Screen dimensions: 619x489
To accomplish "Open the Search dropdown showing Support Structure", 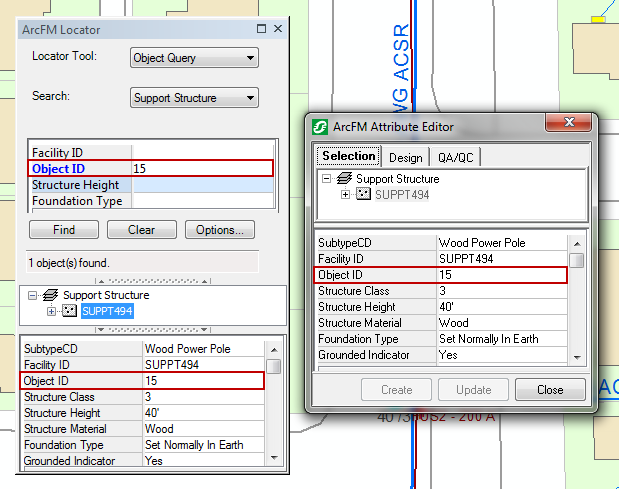I will 250,98.
